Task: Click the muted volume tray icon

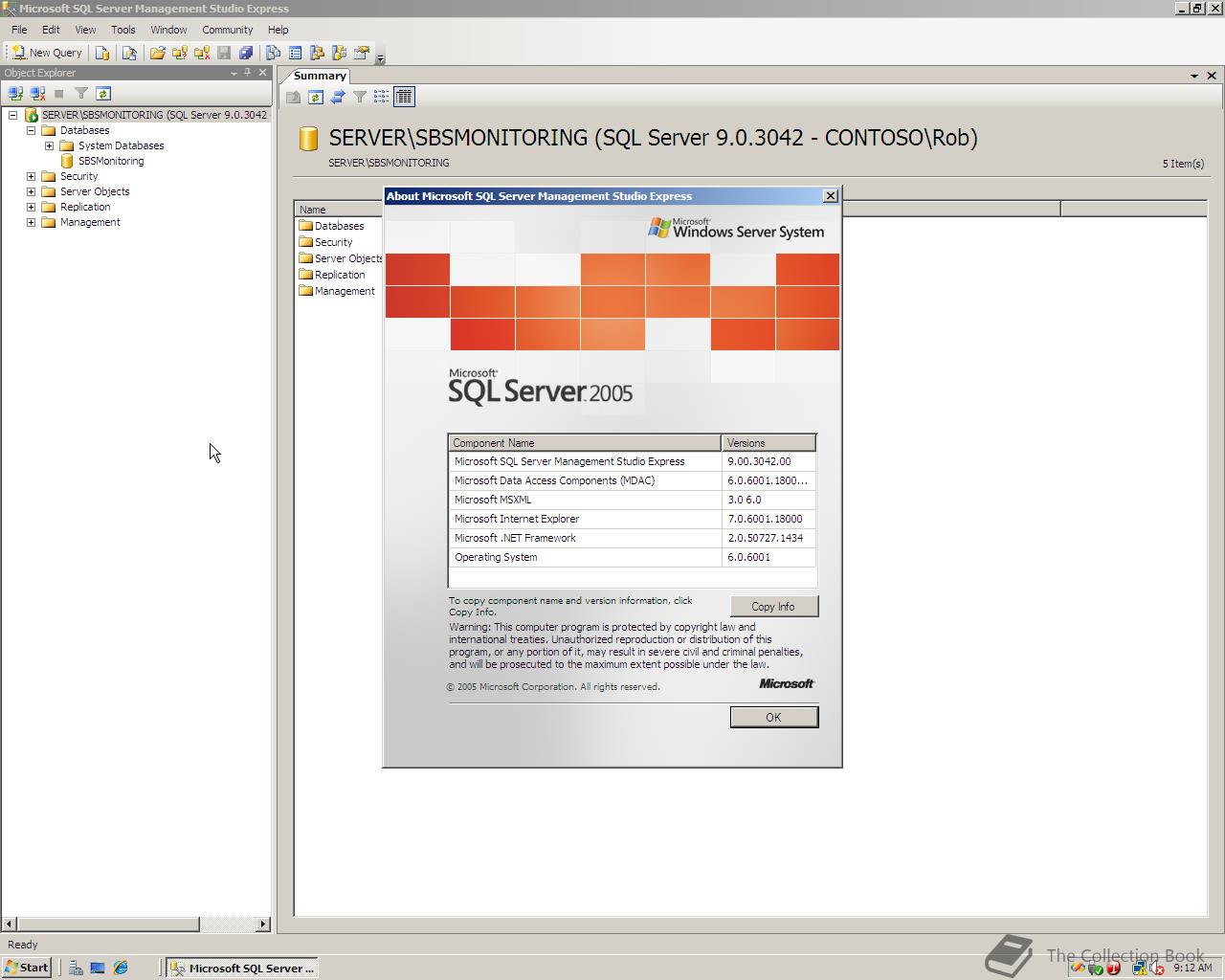Action: click(x=1158, y=968)
